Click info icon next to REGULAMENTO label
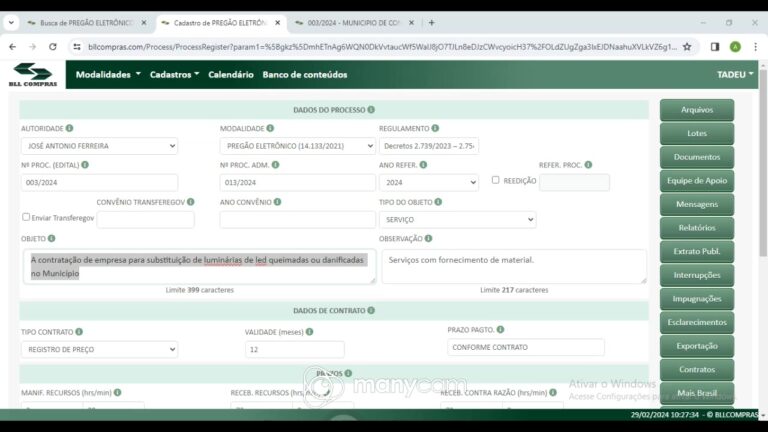Screen dimensions: 768x432 tap(435, 128)
